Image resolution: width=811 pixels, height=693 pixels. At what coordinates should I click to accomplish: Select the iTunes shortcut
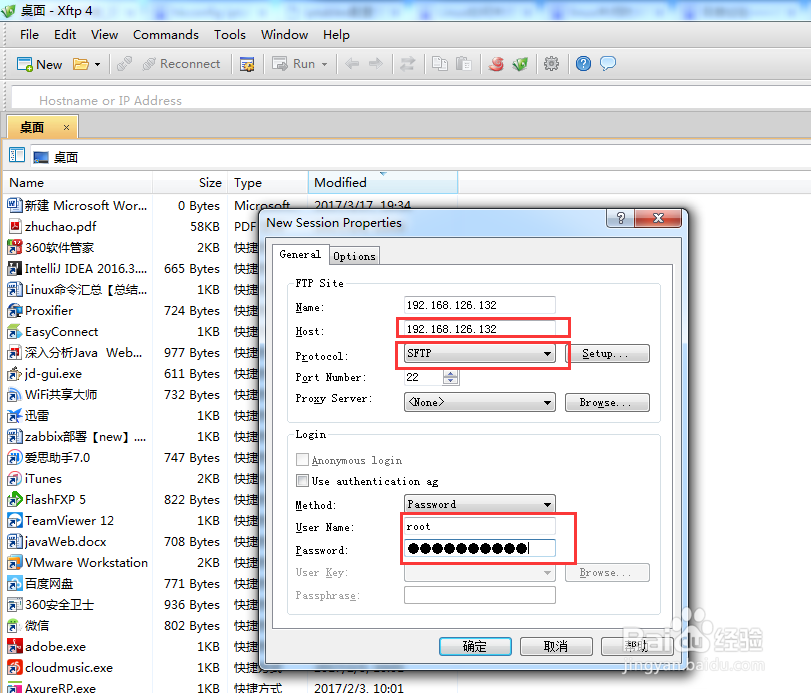click(43, 479)
